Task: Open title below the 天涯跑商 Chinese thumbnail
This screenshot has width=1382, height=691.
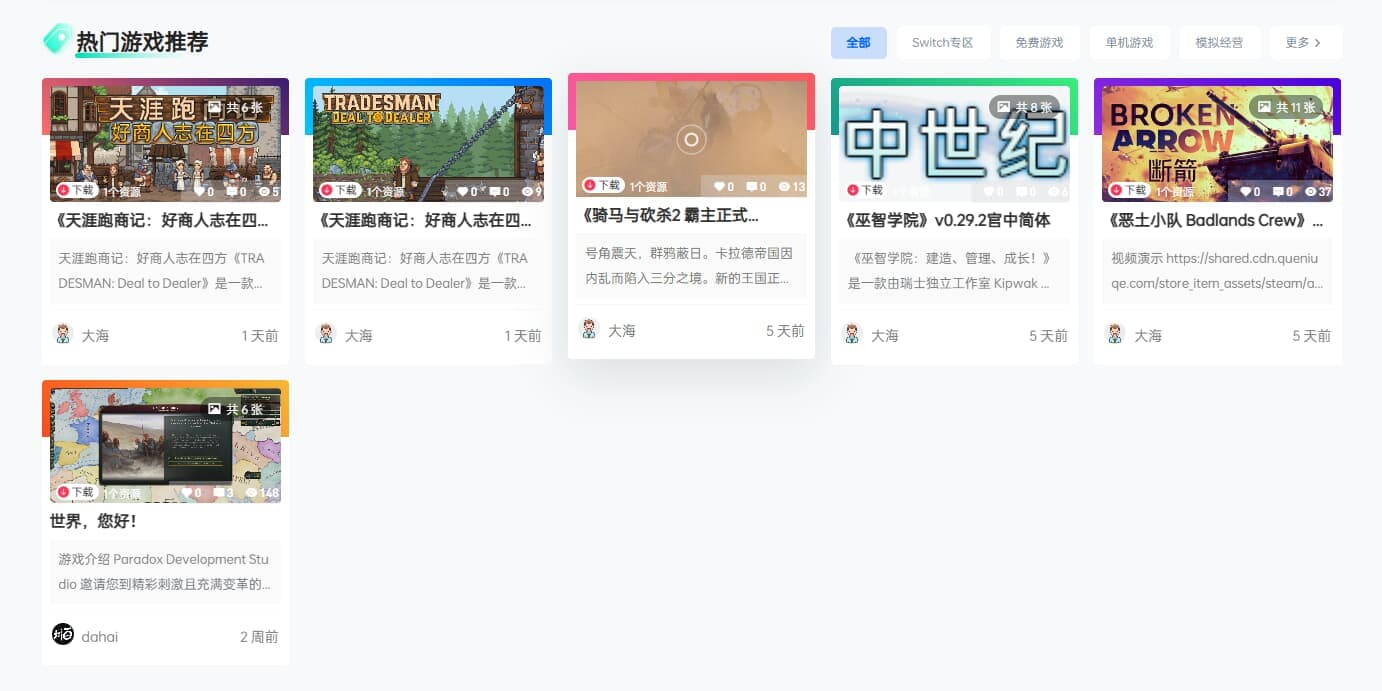Action: [162, 220]
